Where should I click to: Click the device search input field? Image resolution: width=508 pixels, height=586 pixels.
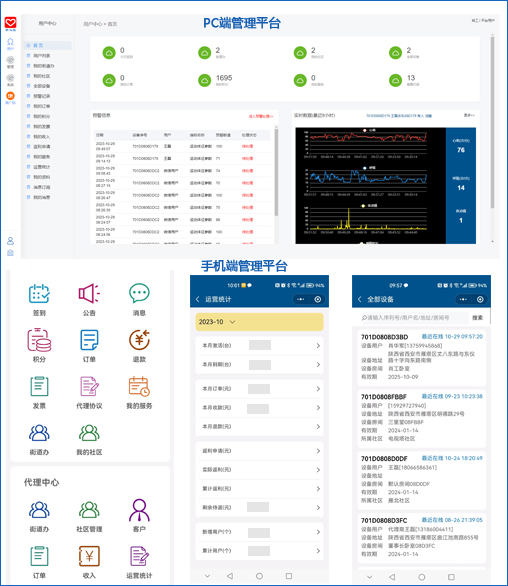point(413,318)
